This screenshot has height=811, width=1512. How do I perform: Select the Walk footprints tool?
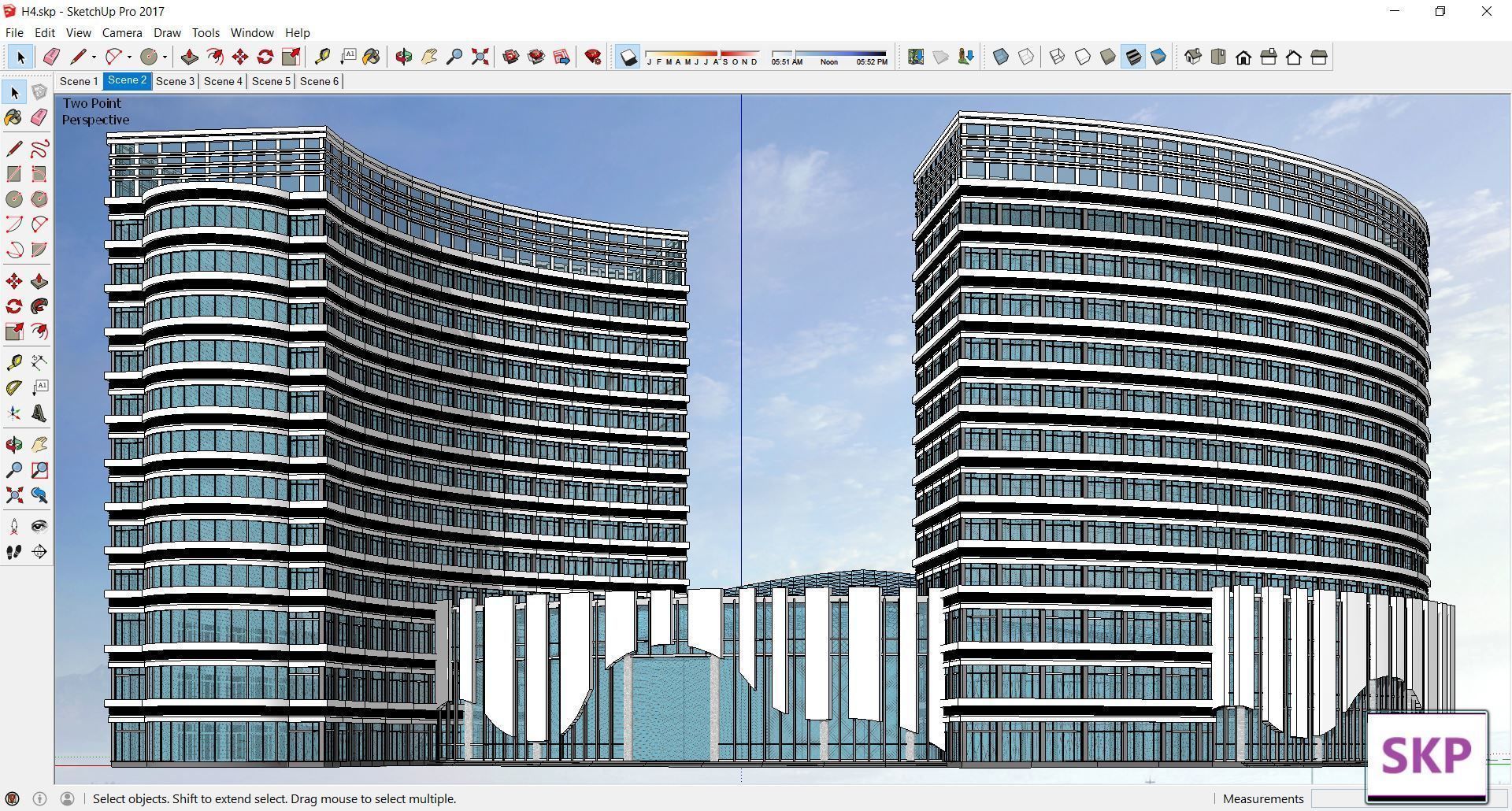[14, 552]
